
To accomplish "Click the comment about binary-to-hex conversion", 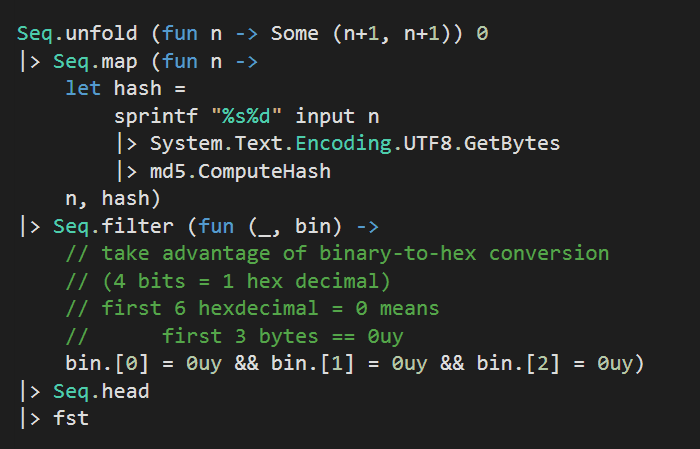I will [x=337, y=253].
